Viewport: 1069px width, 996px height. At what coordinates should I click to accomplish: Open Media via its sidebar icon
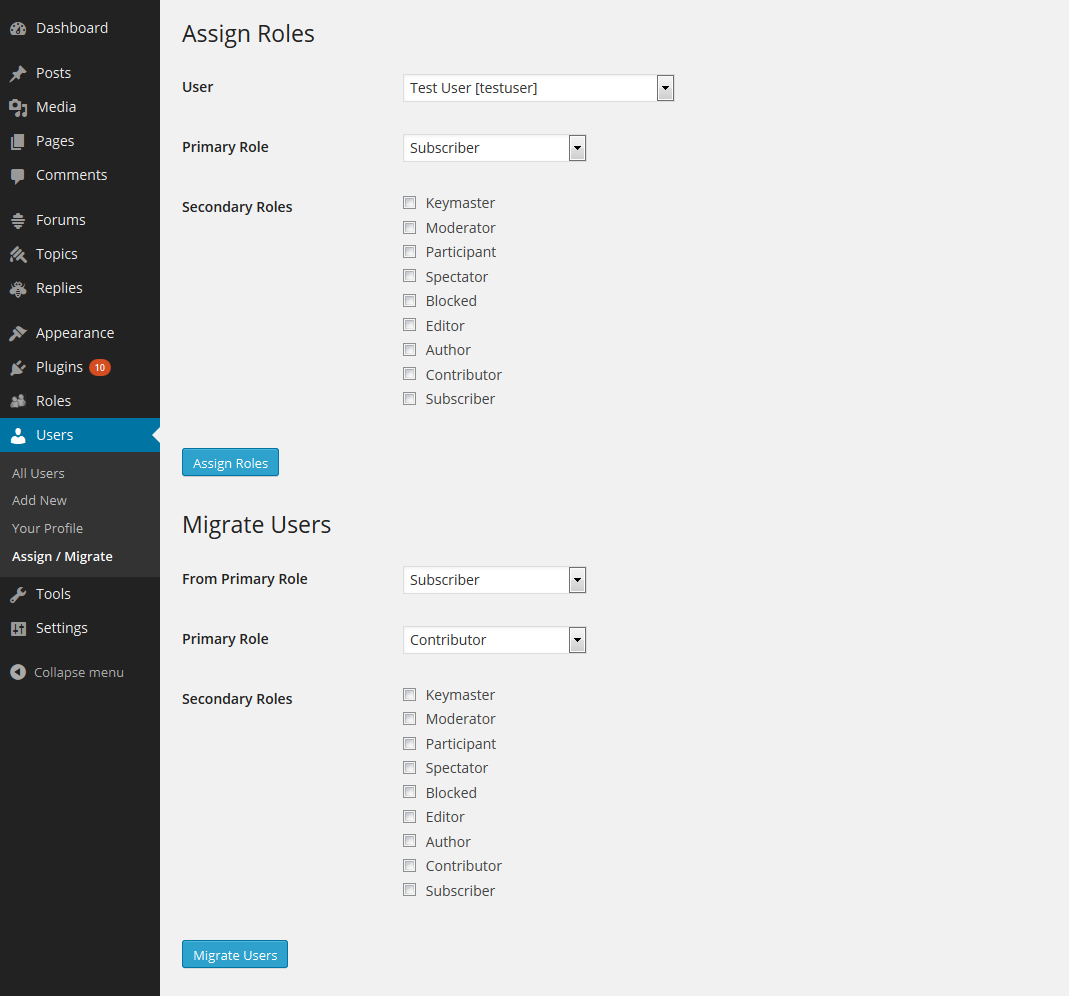coord(18,108)
